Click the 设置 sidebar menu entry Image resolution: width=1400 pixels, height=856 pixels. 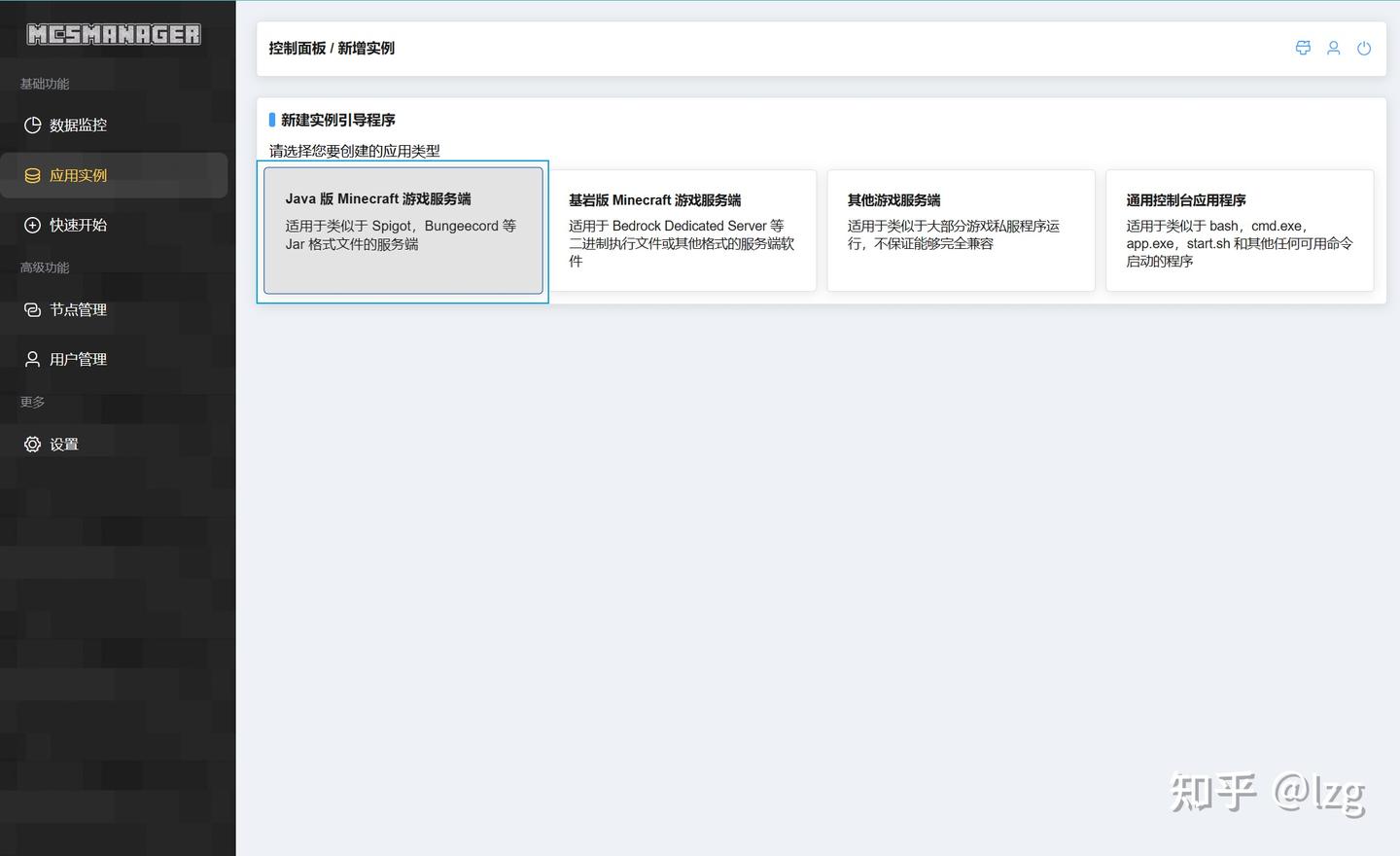coord(65,444)
